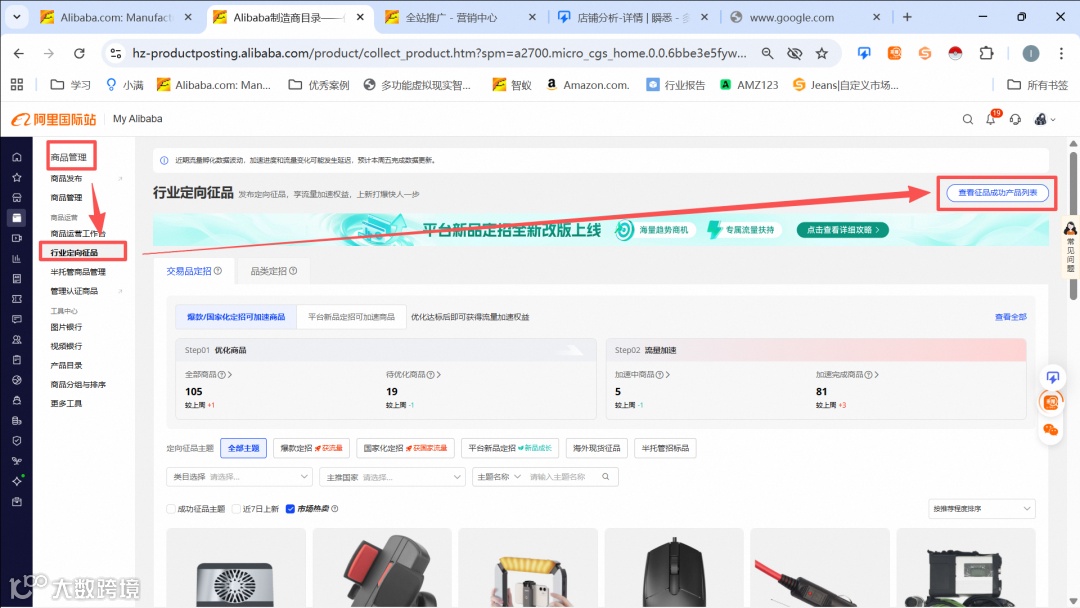Go back with the browser back arrow
The image size is (1080, 608).
[19, 53]
